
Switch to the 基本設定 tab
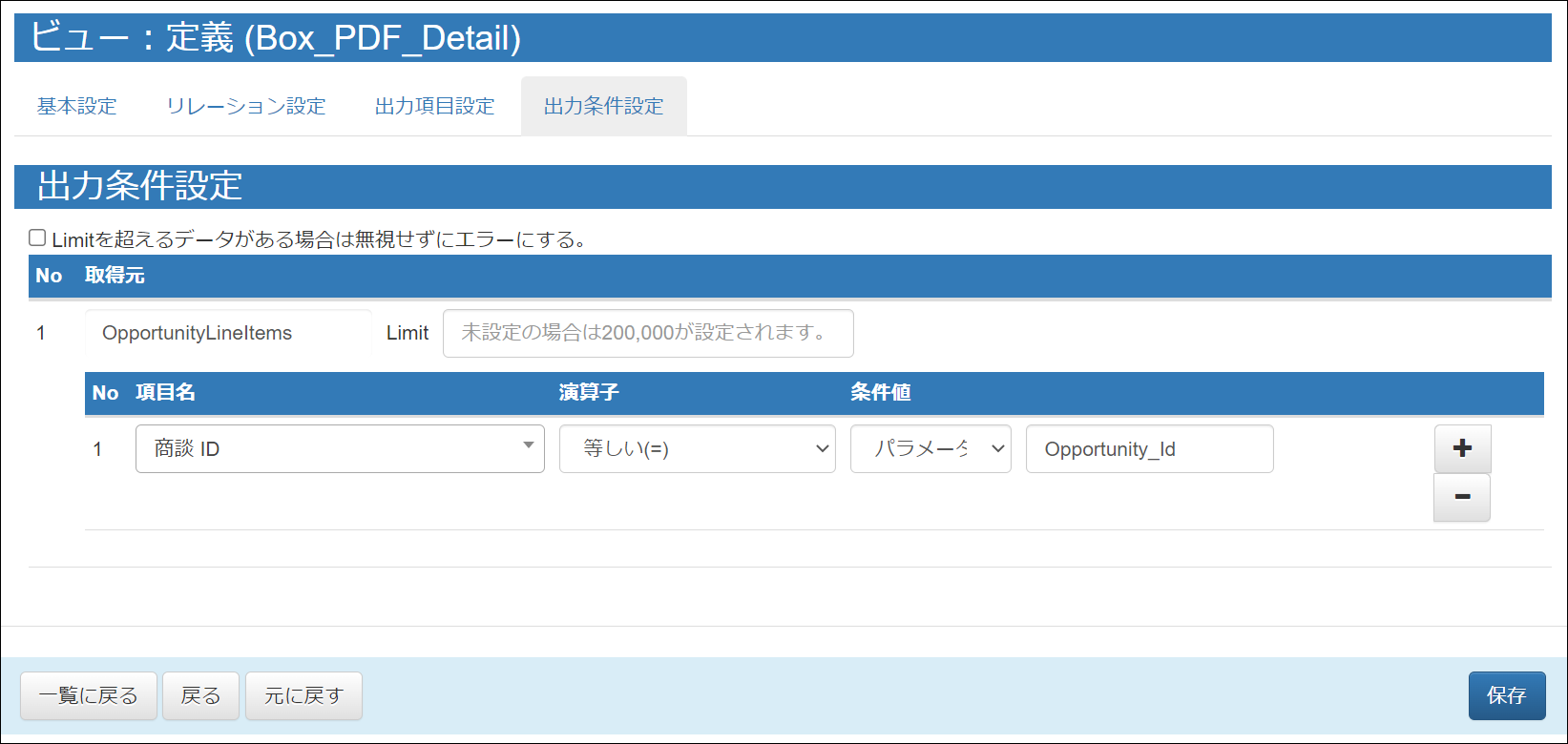click(77, 106)
